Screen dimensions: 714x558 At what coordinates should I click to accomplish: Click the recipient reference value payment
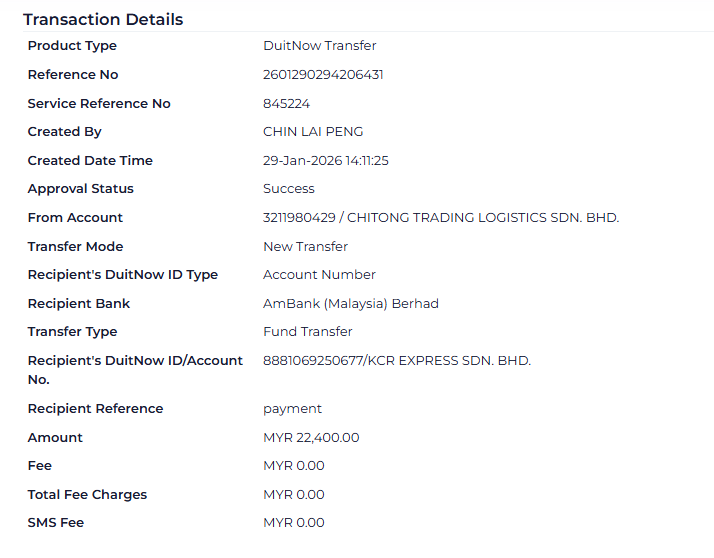point(292,409)
